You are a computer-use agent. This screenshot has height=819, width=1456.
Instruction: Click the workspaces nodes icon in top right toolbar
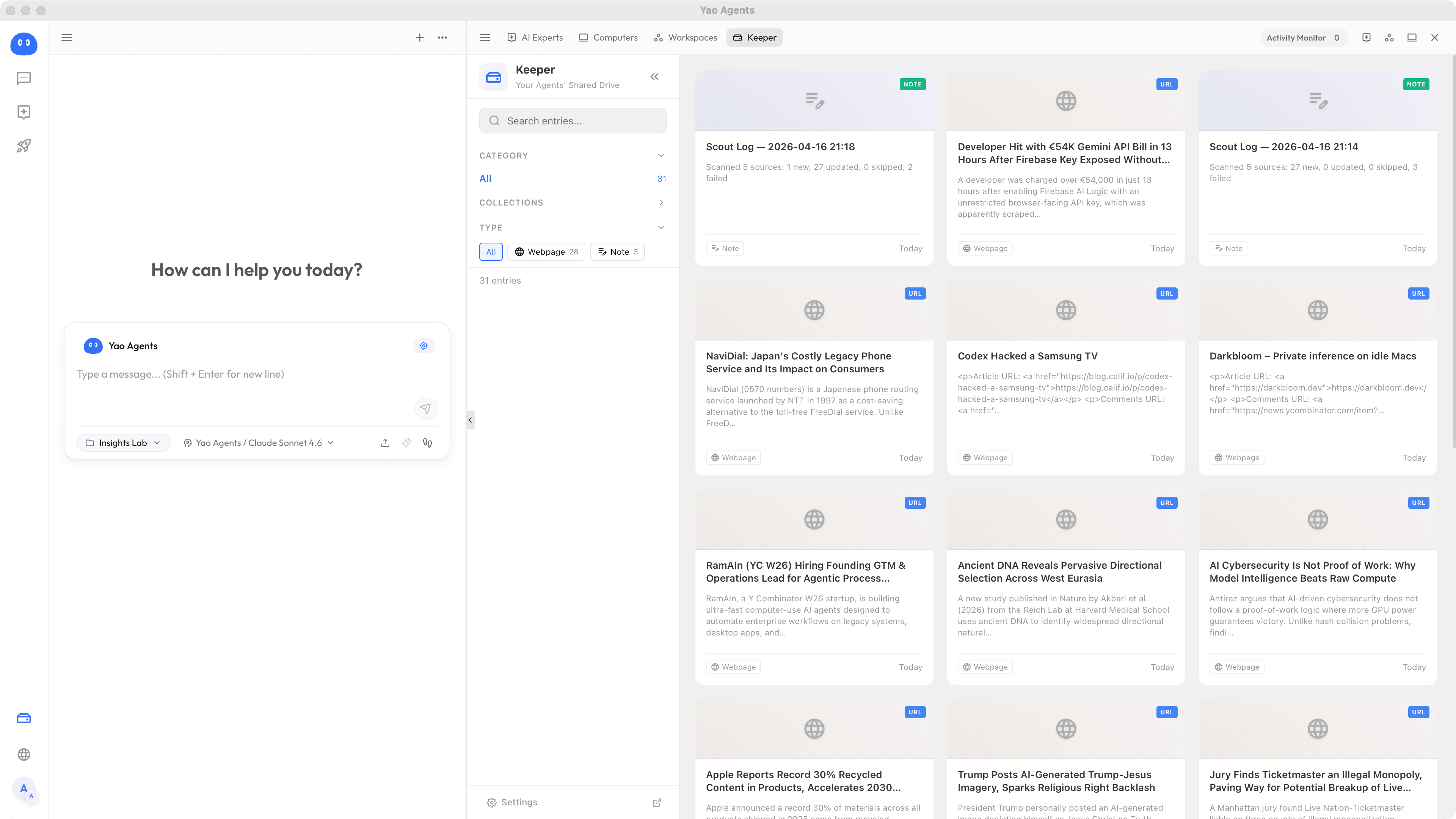tap(1389, 37)
